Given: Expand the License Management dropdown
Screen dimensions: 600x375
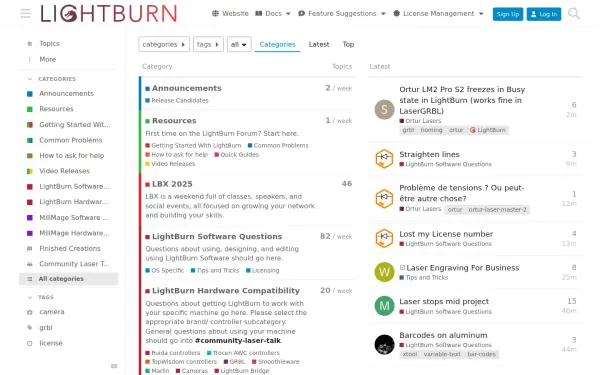Looking at the screenshot, I should tap(438, 13).
